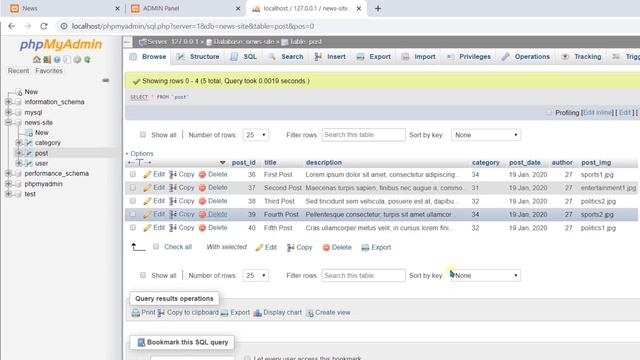The image size is (640, 360).
Task: Open top Number of rows dropdown
Action: tap(256, 135)
